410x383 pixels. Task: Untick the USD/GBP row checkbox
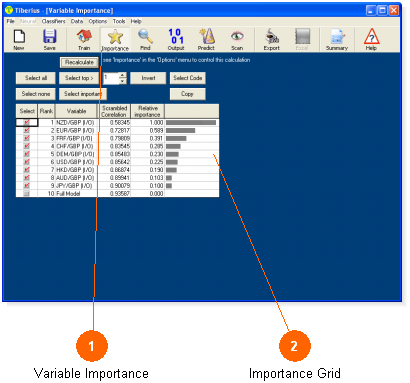pyautogui.click(x=27, y=162)
